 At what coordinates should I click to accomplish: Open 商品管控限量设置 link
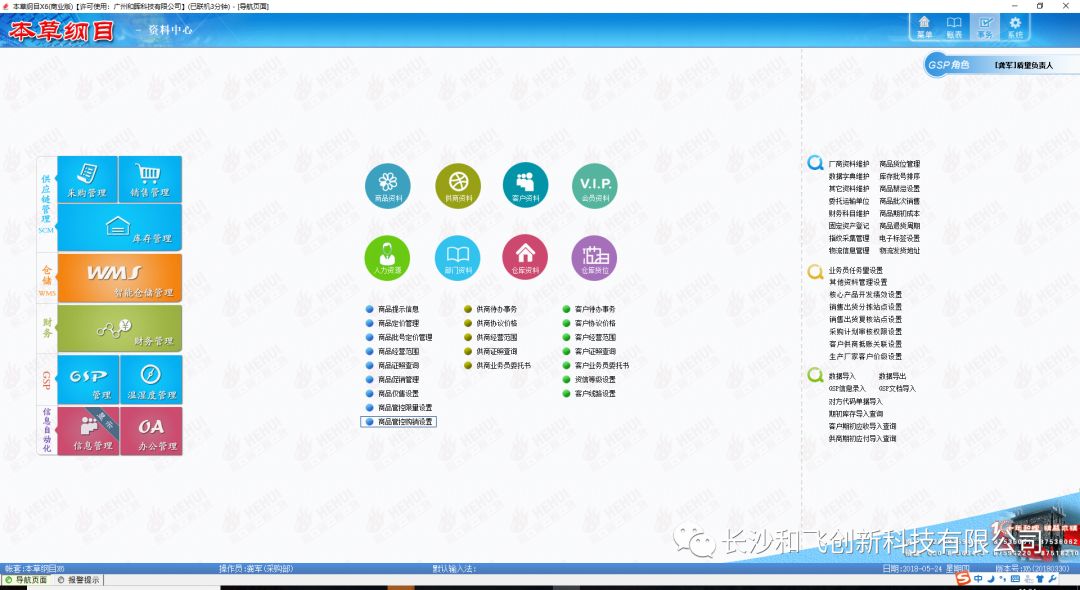pos(405,408)
